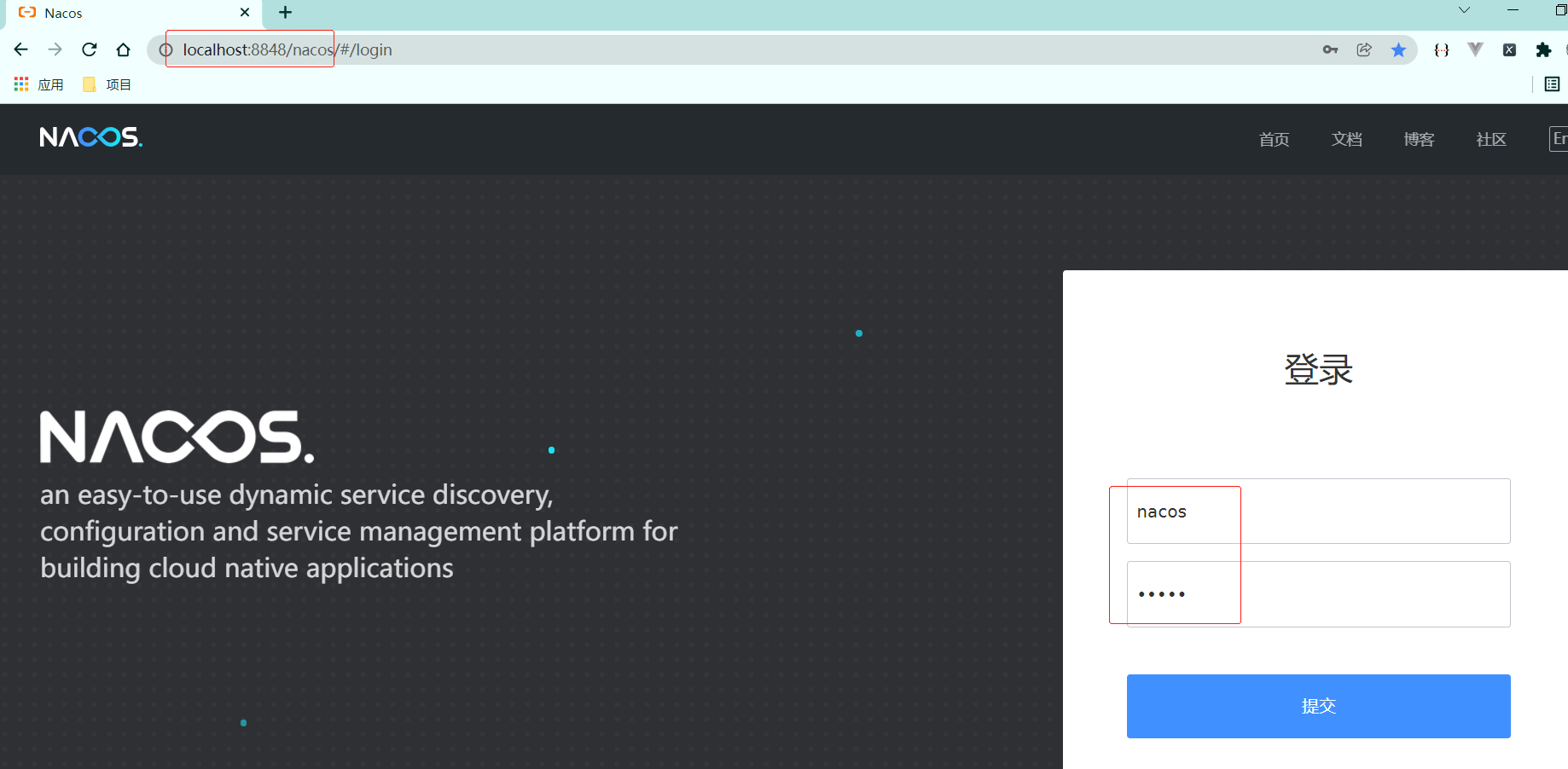View site information icon in address bar
Viewport: 1568px width, 769px height.
coord(166,50)
